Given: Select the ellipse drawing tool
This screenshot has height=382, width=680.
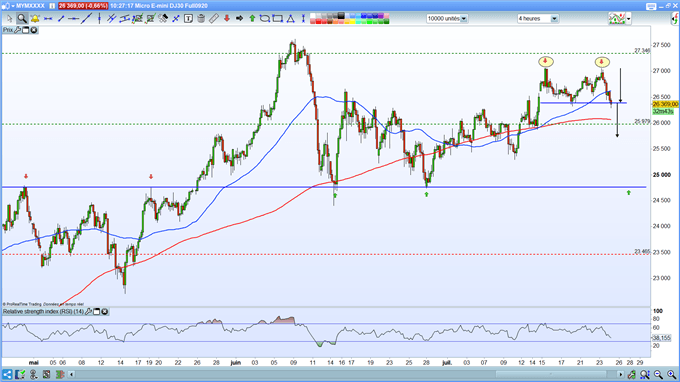Looking at the screenshot, I should pyautogui.click(x=265, y=19).
